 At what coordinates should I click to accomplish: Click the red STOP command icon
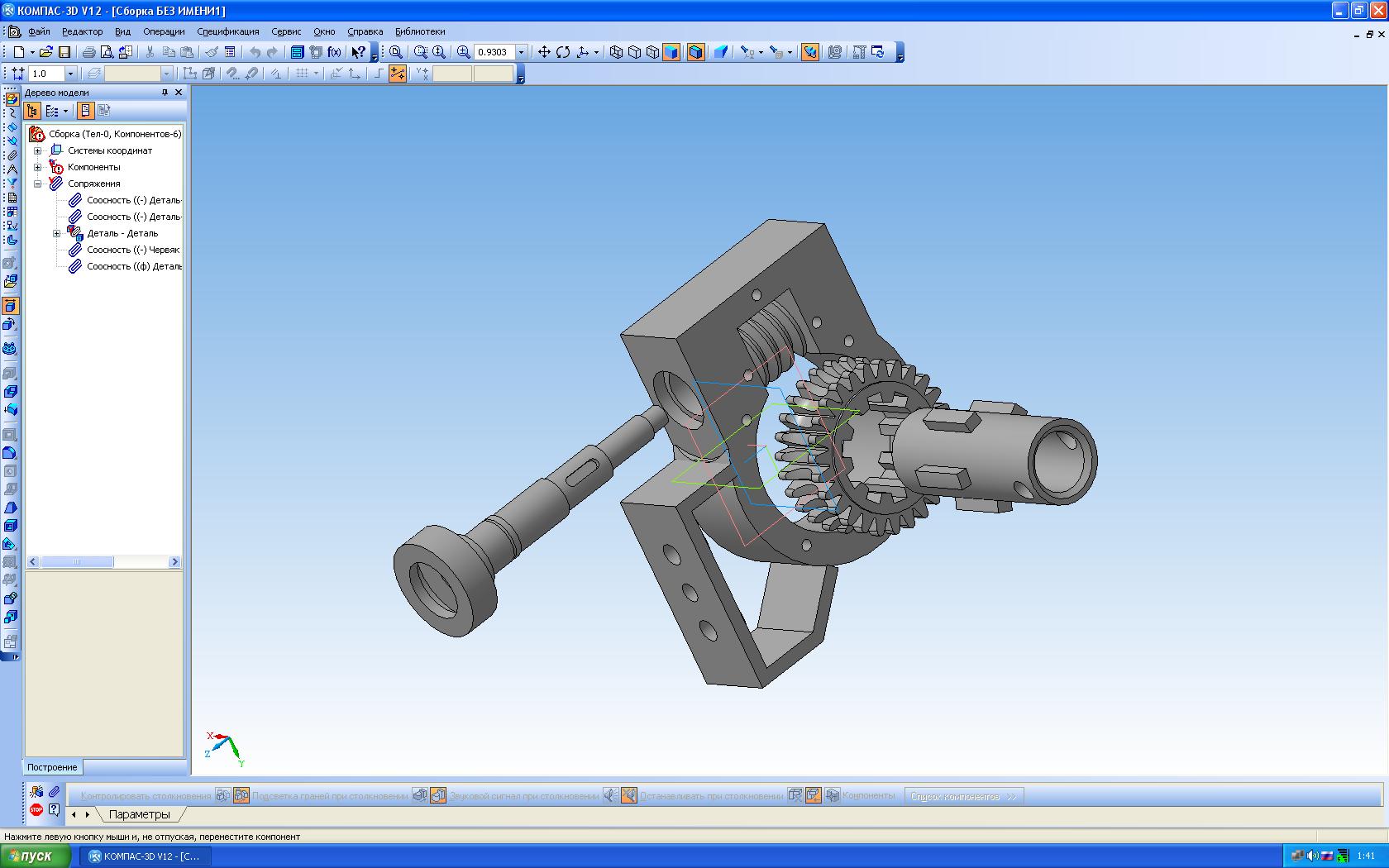pyautogui.click(x=36, y=810)
